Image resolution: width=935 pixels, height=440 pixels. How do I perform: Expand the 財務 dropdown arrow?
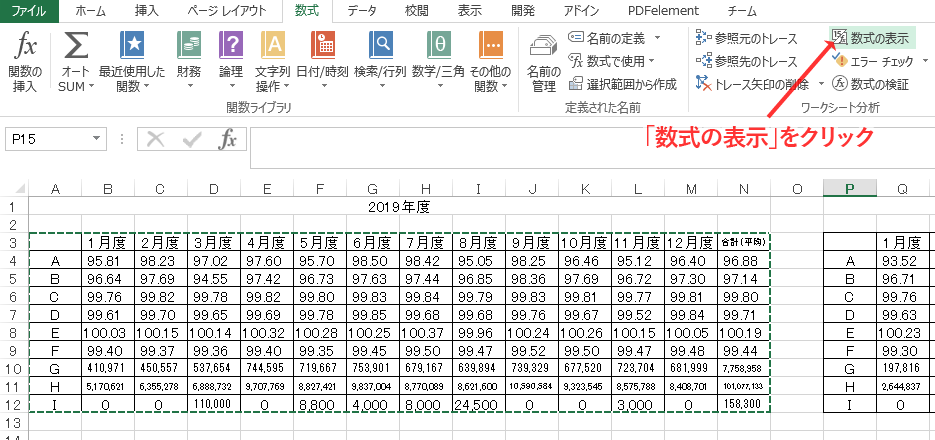coord(190,86)
